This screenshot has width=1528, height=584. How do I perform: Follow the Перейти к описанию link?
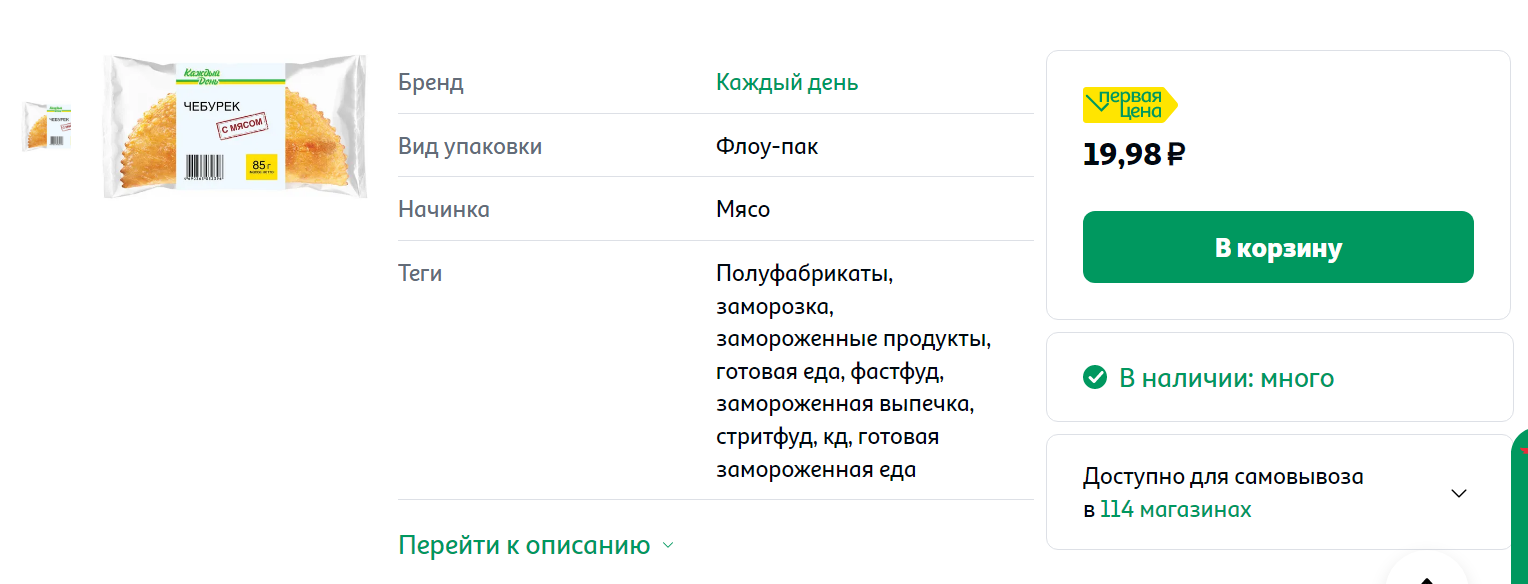click(525, 545)
